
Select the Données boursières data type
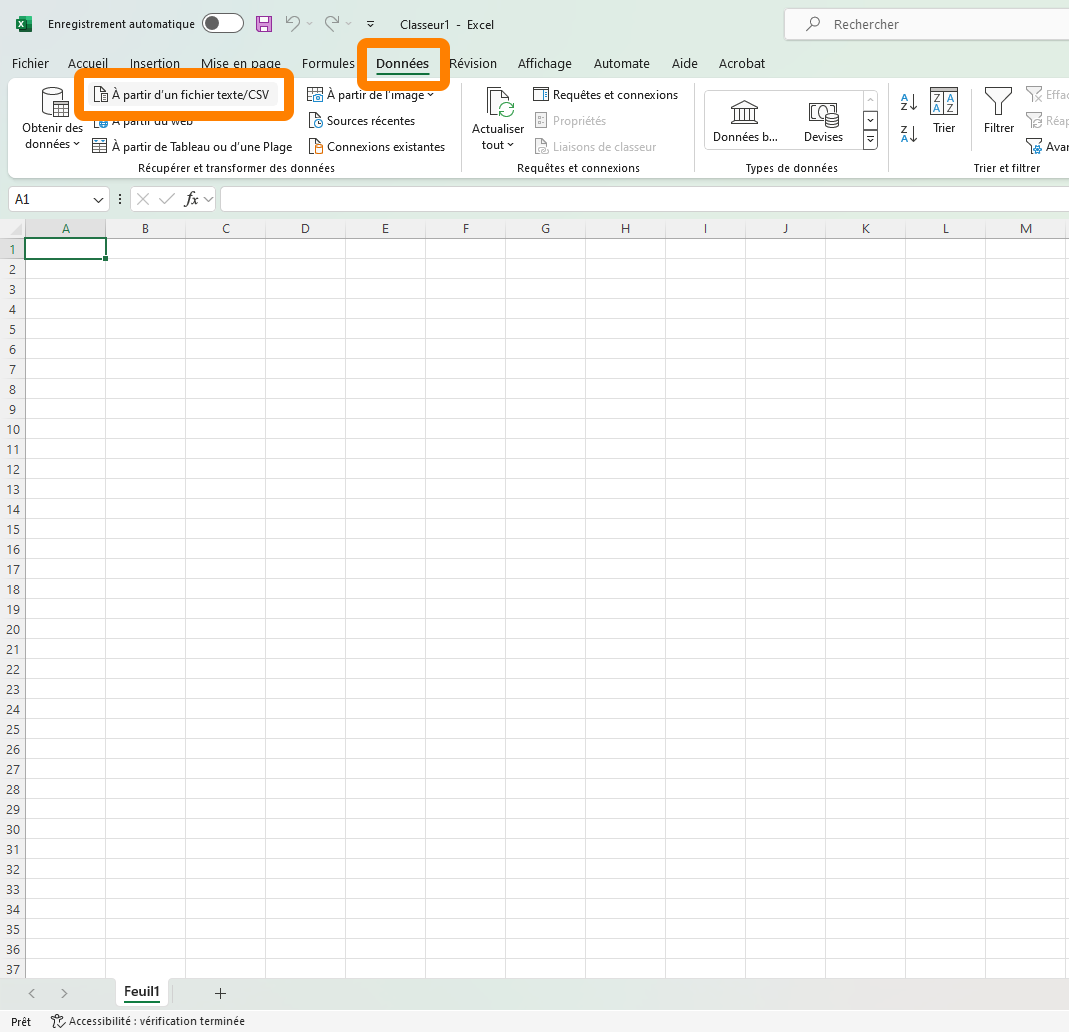tap(745, 121)
